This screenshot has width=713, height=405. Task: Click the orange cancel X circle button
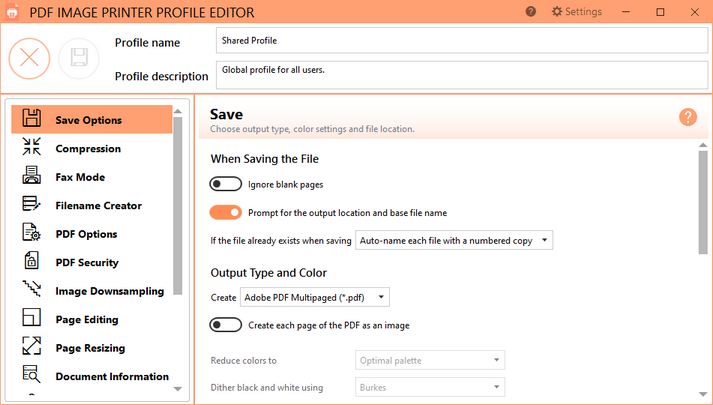[x=30, y=58]
